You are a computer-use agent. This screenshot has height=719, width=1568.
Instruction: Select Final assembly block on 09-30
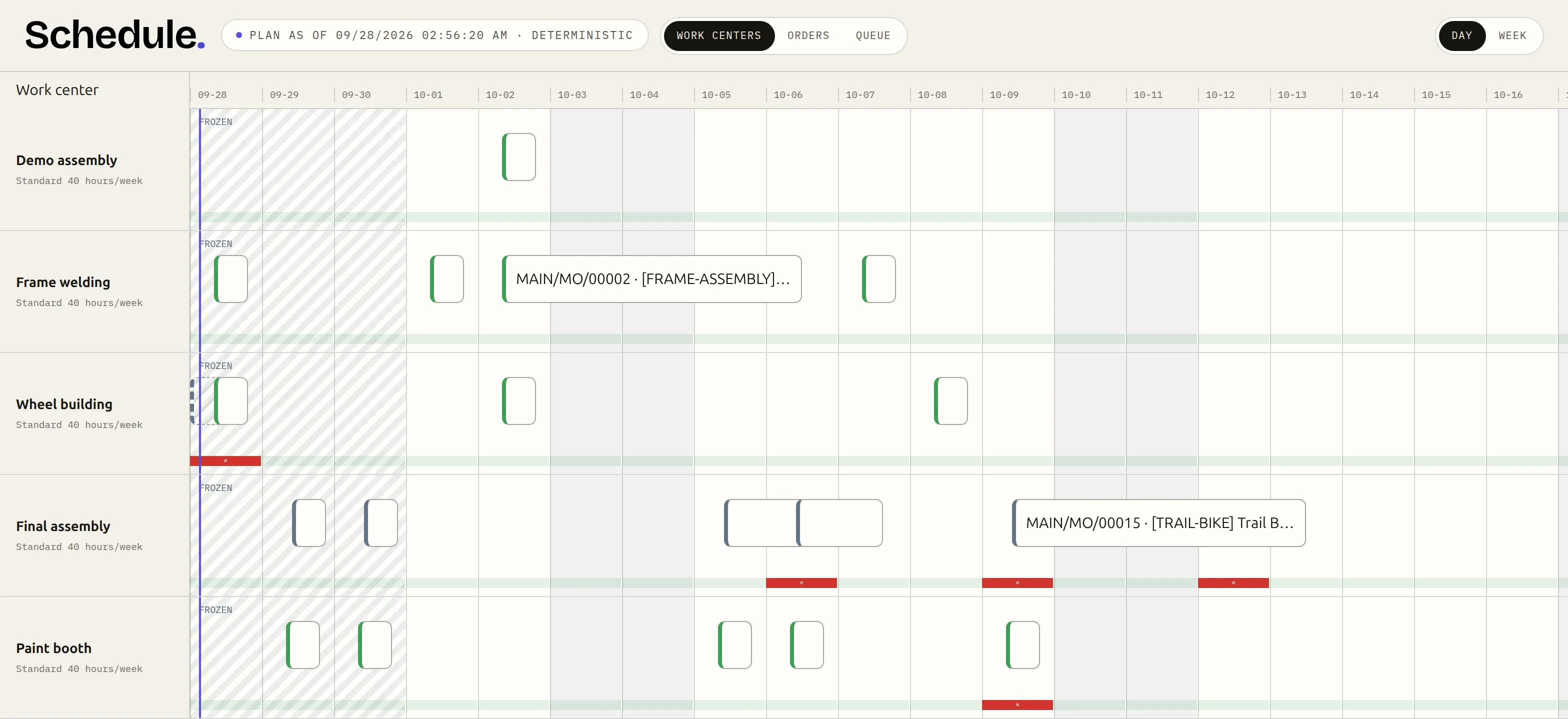point(381,523)
